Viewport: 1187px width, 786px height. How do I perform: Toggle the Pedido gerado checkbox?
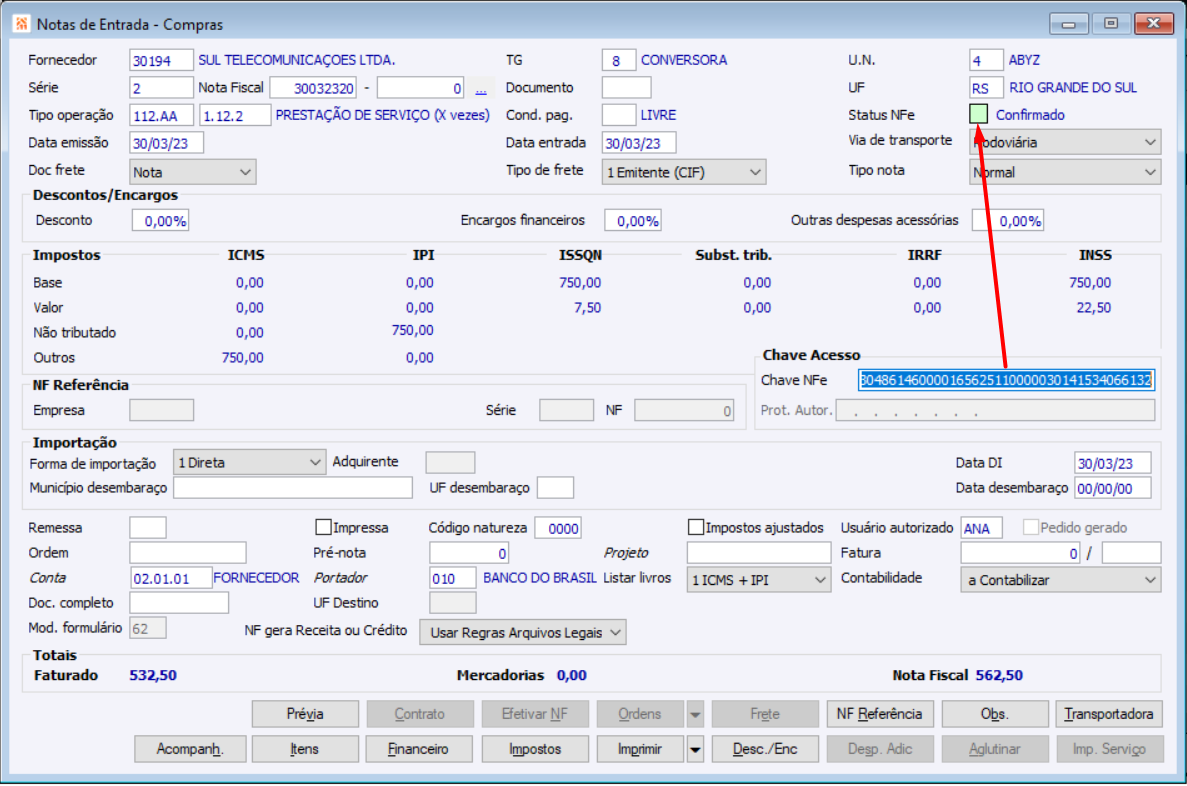point(1030,527)
